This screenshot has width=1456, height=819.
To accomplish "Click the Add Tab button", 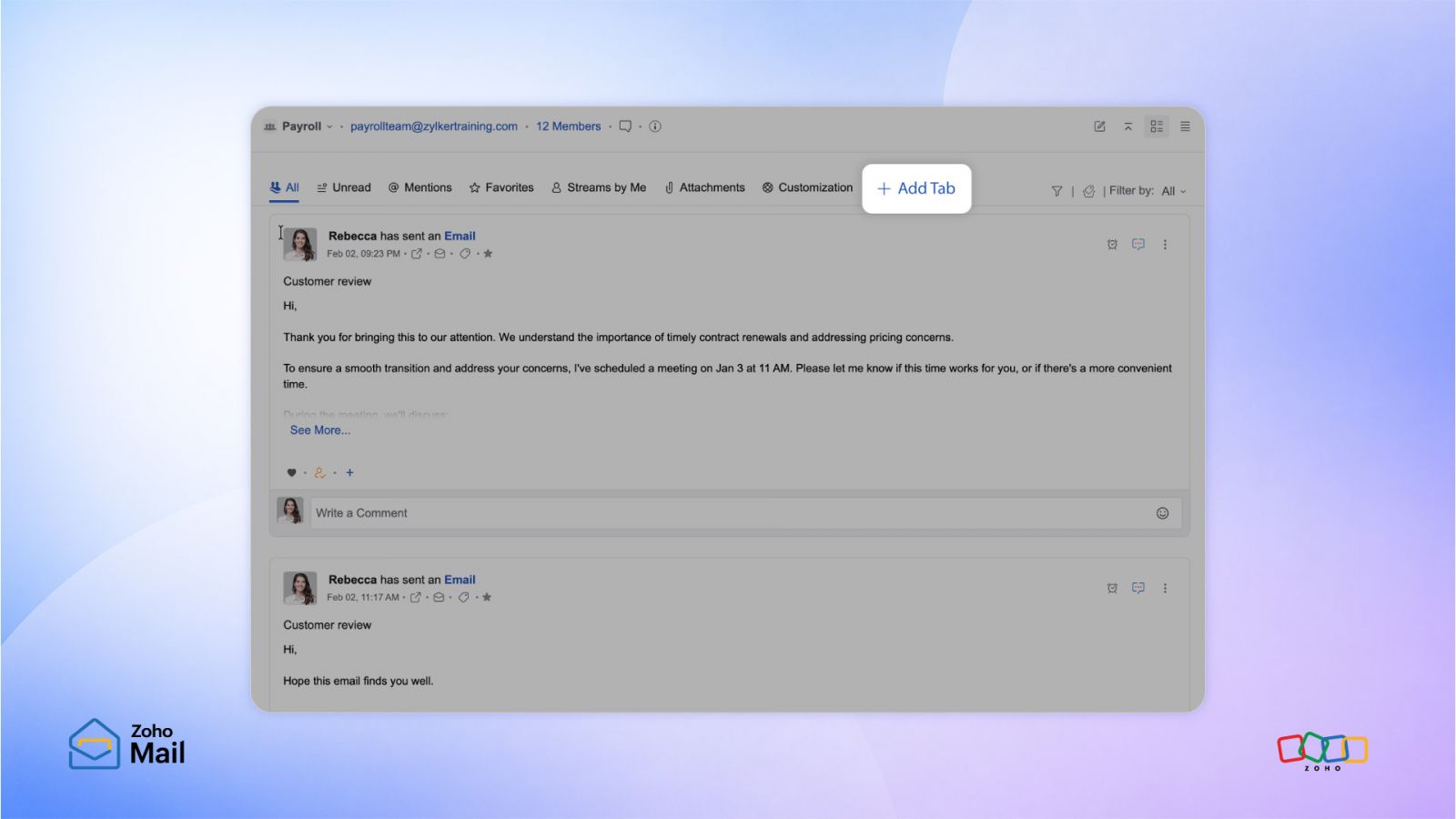I will click(916, 188).
